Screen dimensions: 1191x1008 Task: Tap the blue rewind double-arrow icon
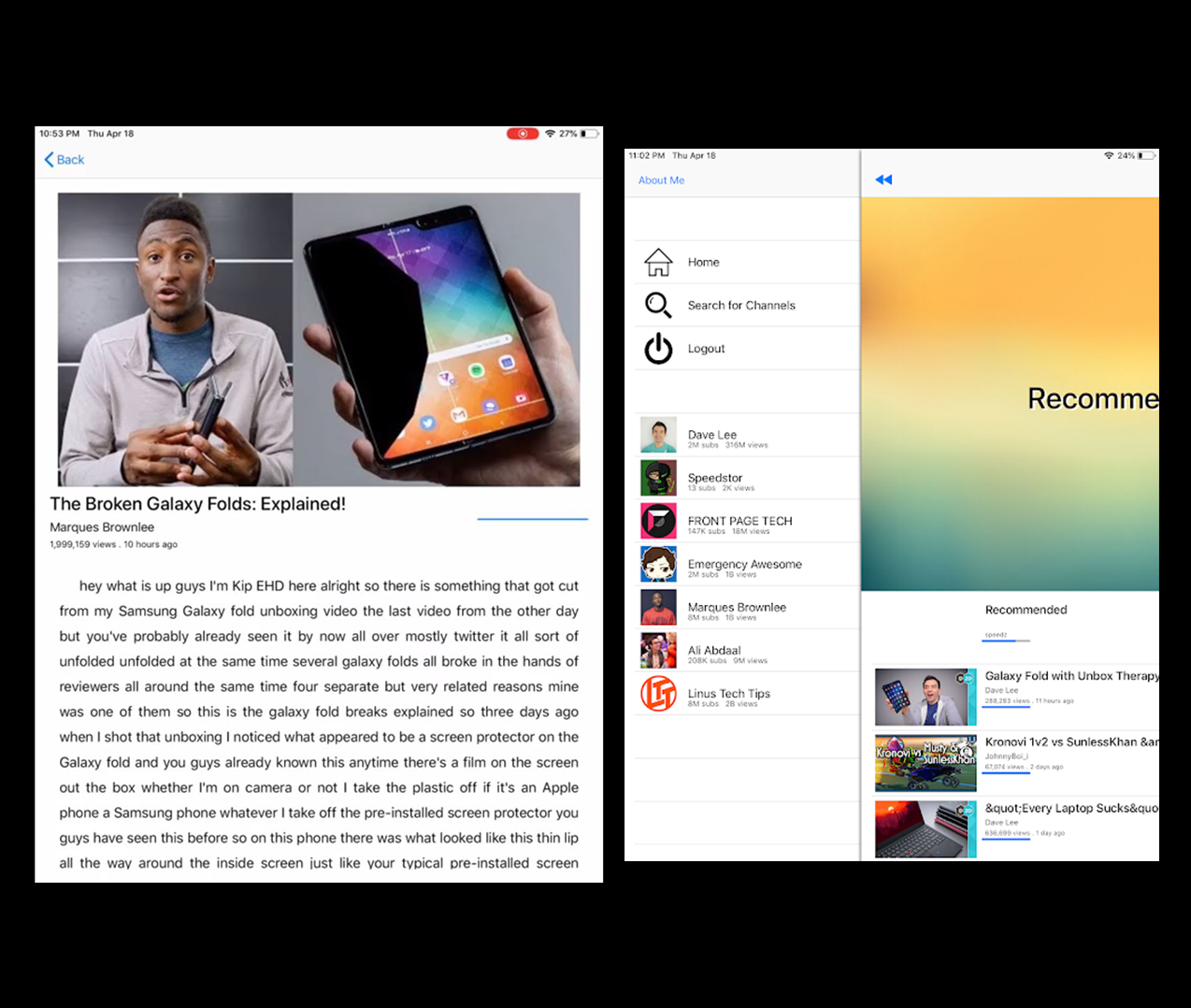coord(883,180)
